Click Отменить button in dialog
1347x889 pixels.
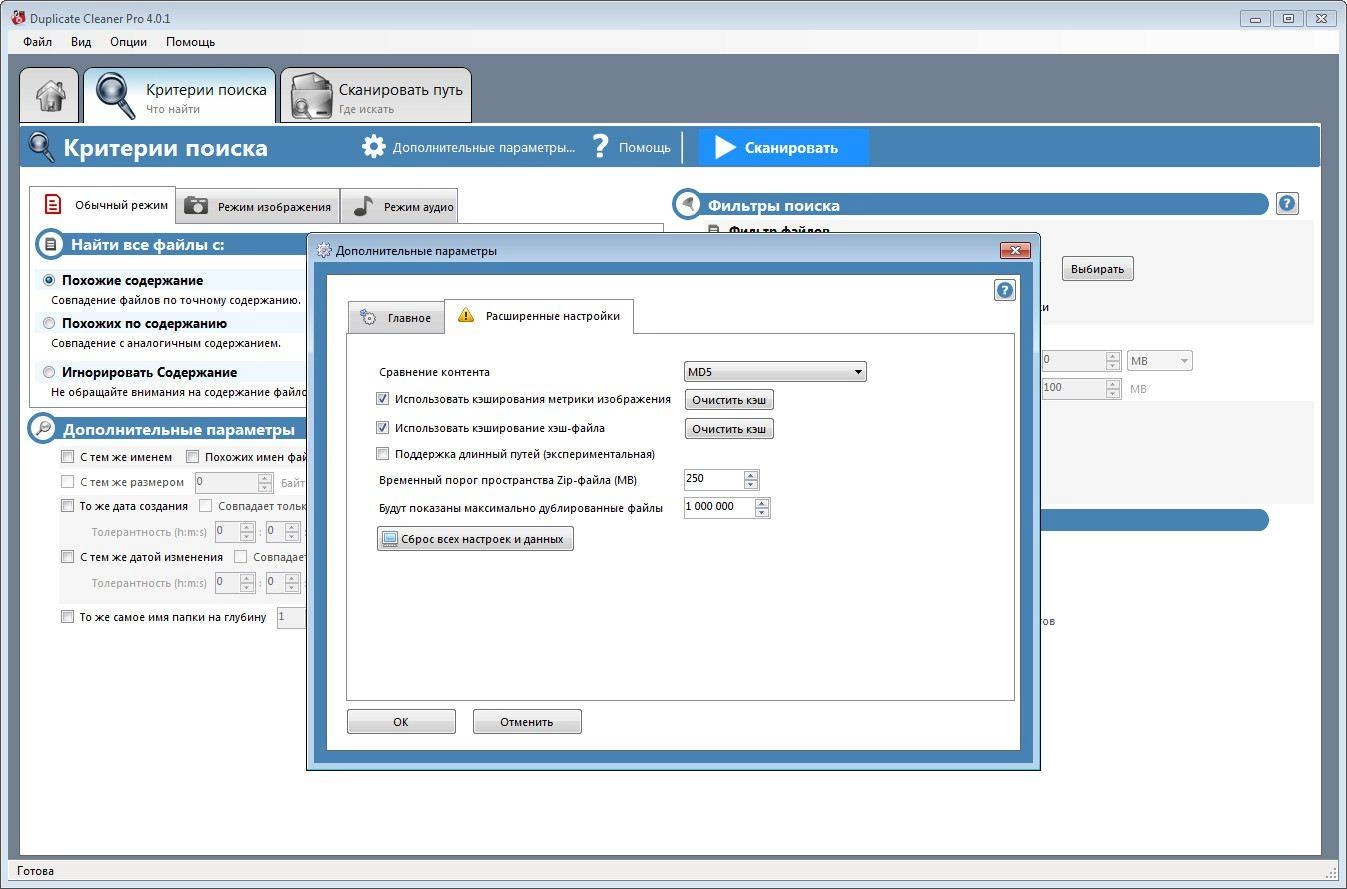[527, 722]
